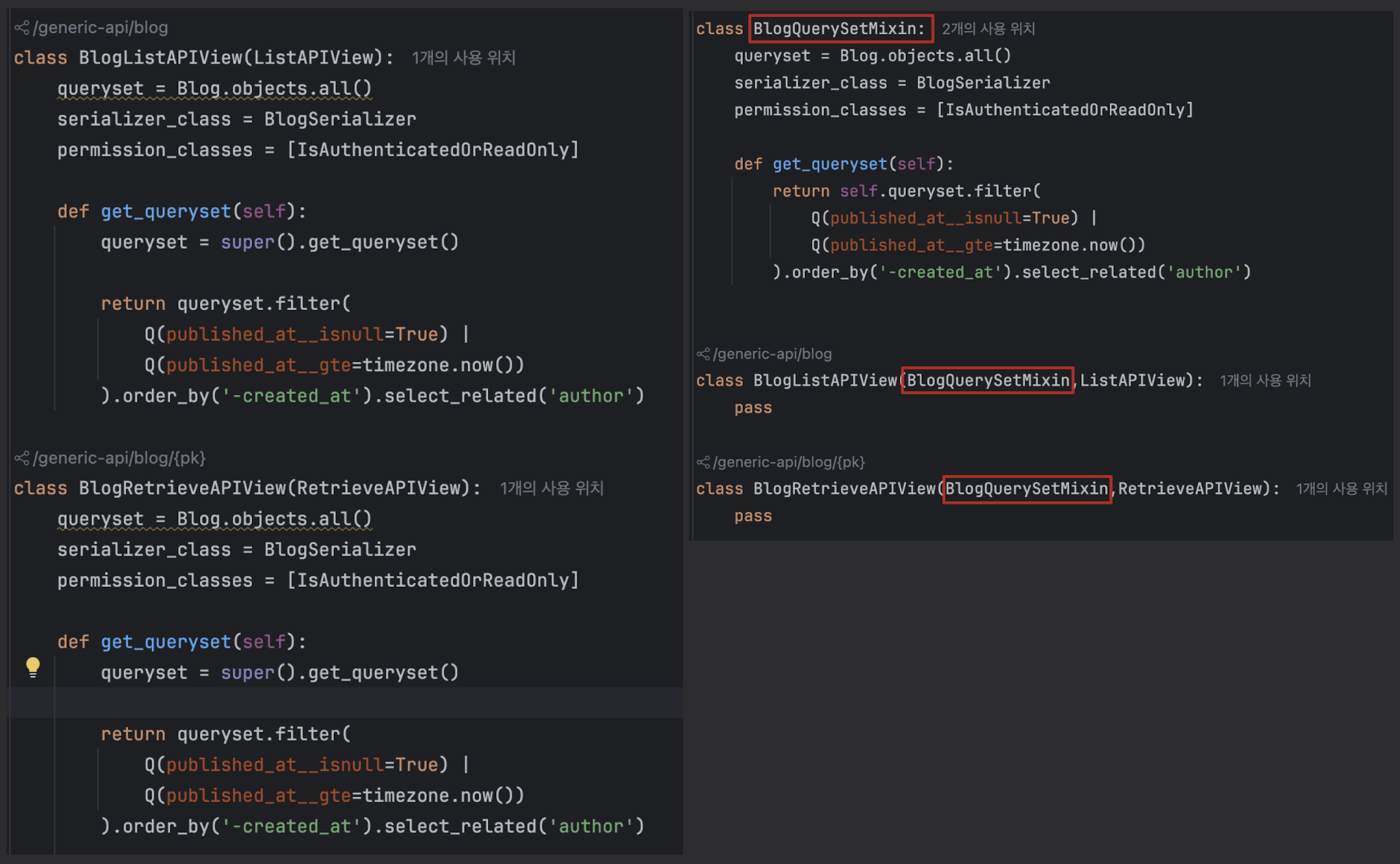Click the link icon beside /generic-api/blog/{pk} on left
Screen dimensions: 1400x864
coord(20,458)
